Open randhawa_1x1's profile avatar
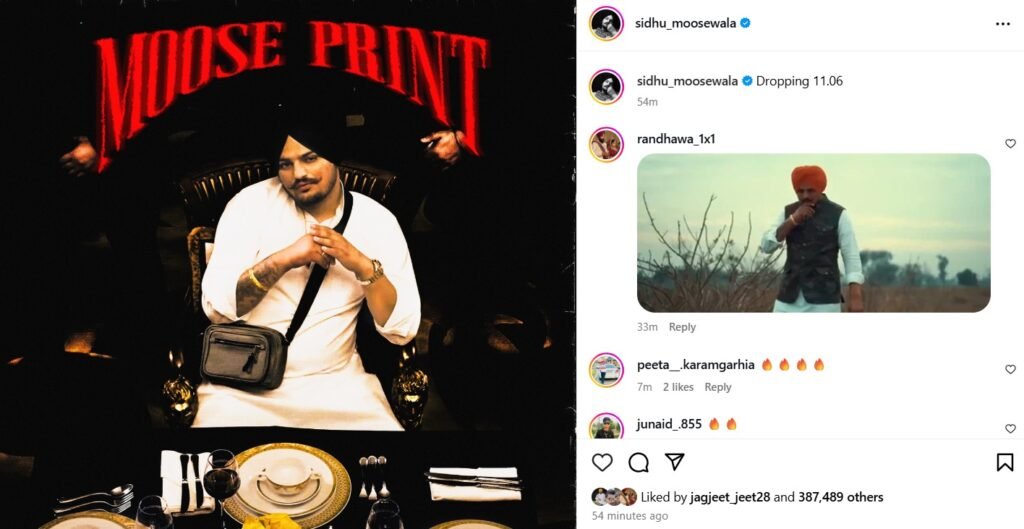Screen dimensions: 1024x529 click(606, 144)
